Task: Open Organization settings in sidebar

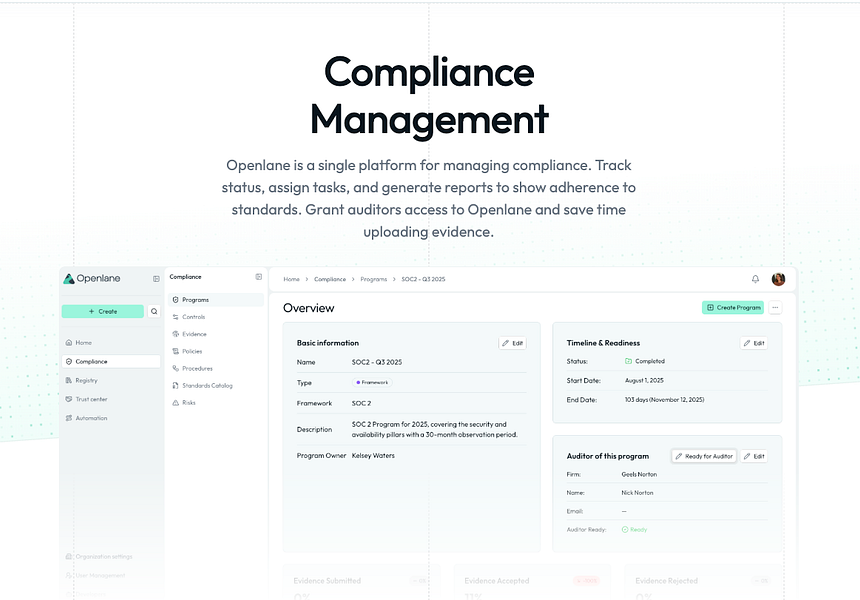Action: 99,557
